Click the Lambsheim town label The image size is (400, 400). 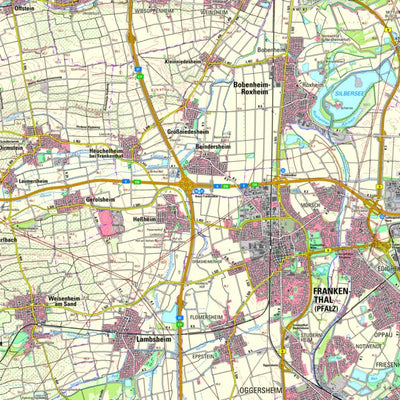click(154, 339)
